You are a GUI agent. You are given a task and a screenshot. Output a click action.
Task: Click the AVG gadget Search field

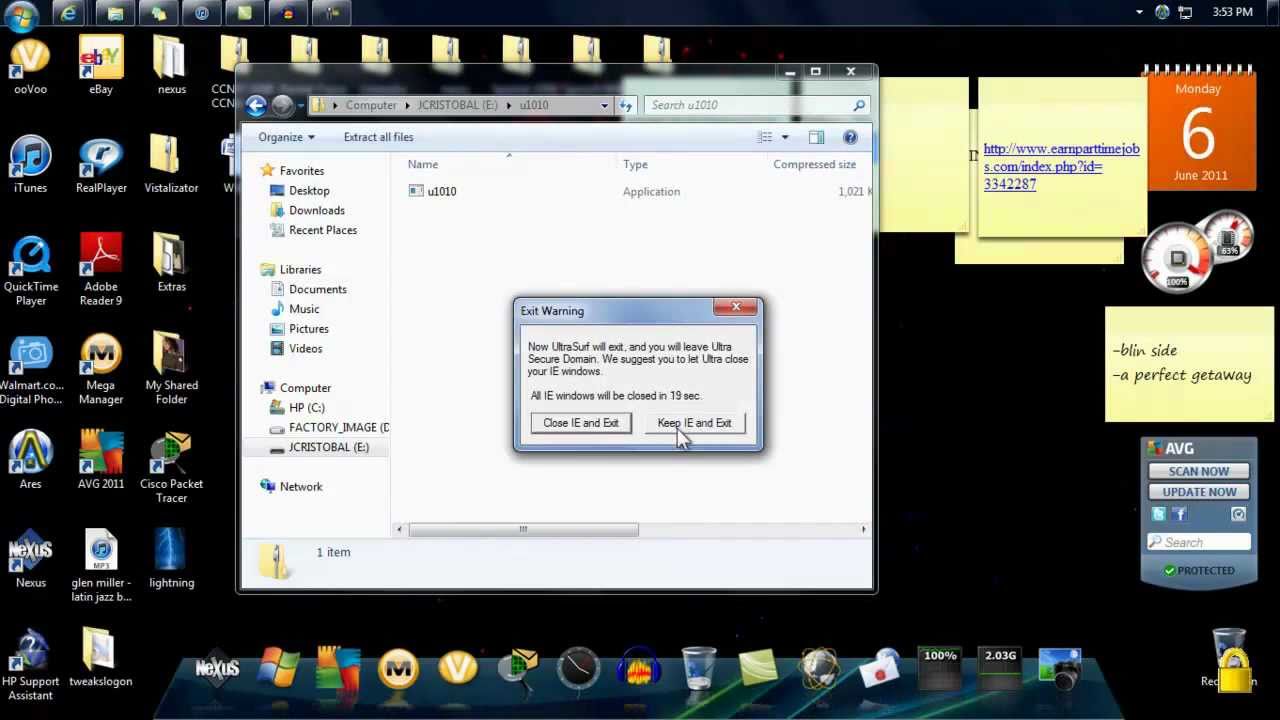[1198, 542]
